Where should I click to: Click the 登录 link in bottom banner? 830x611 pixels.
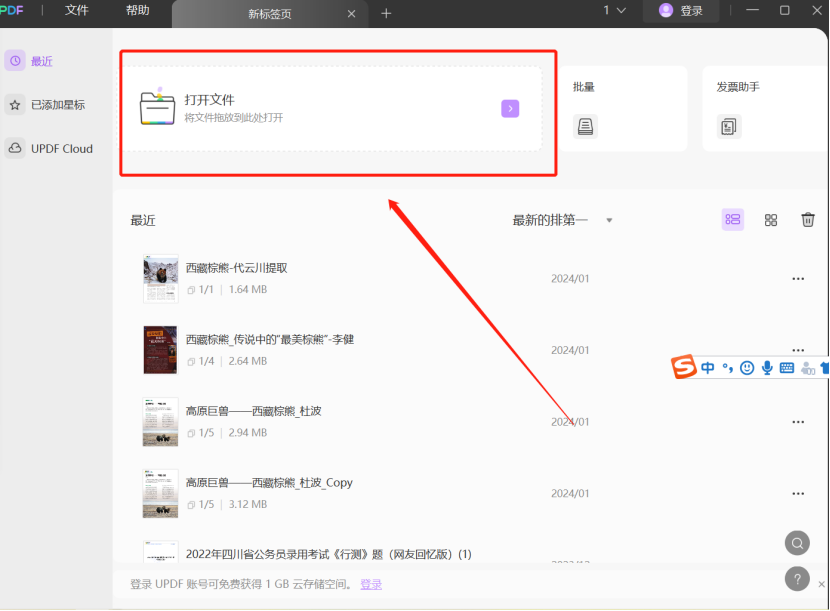[x=371, y=584]
